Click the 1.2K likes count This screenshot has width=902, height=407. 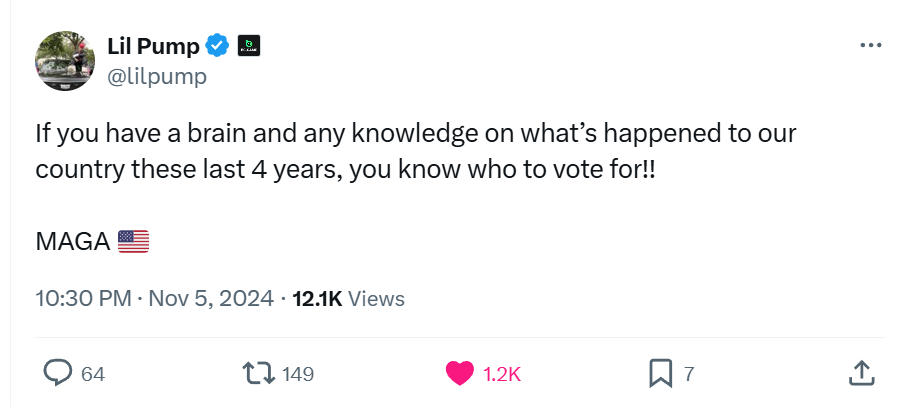click(x=502, y=374)
